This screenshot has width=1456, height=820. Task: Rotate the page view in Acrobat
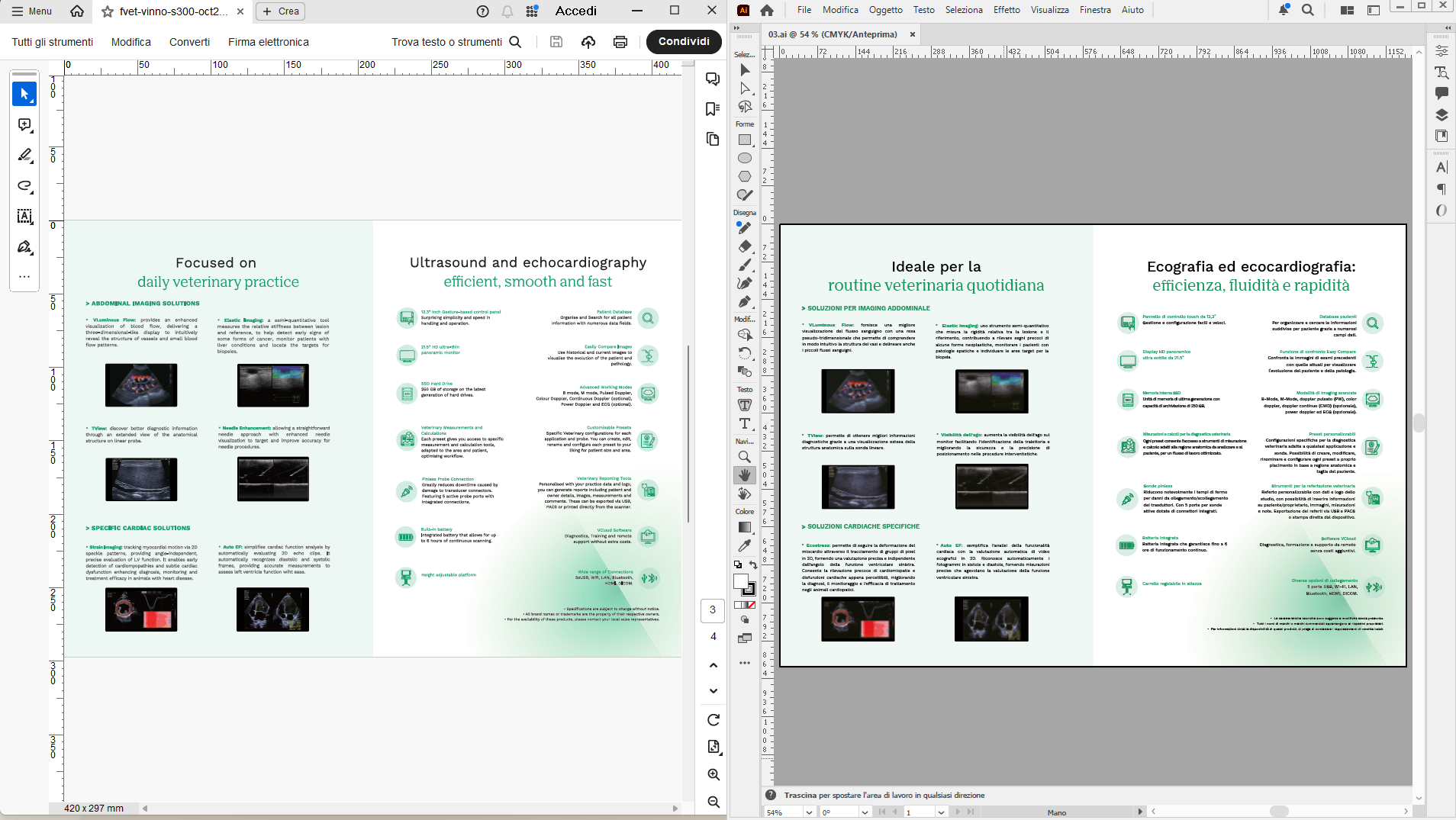(714, 720)
